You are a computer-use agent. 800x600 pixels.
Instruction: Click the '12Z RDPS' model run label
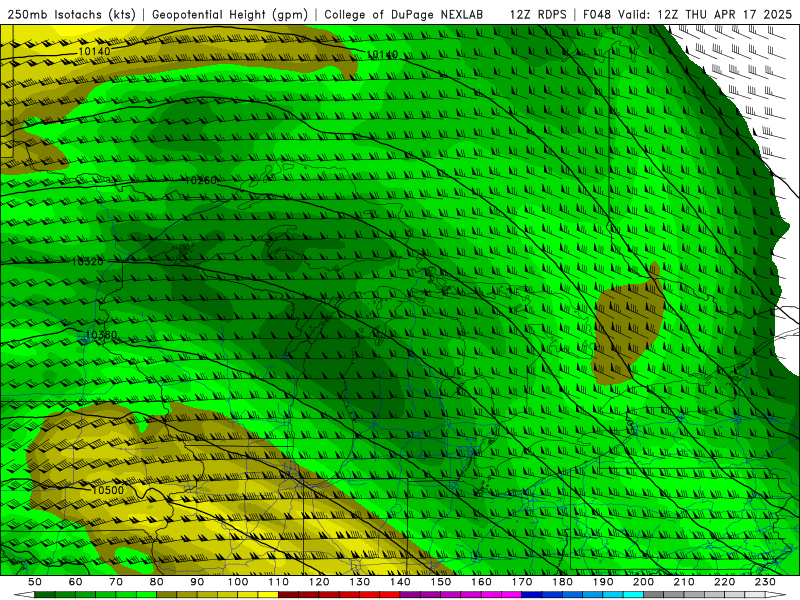[x=538, y=15]
